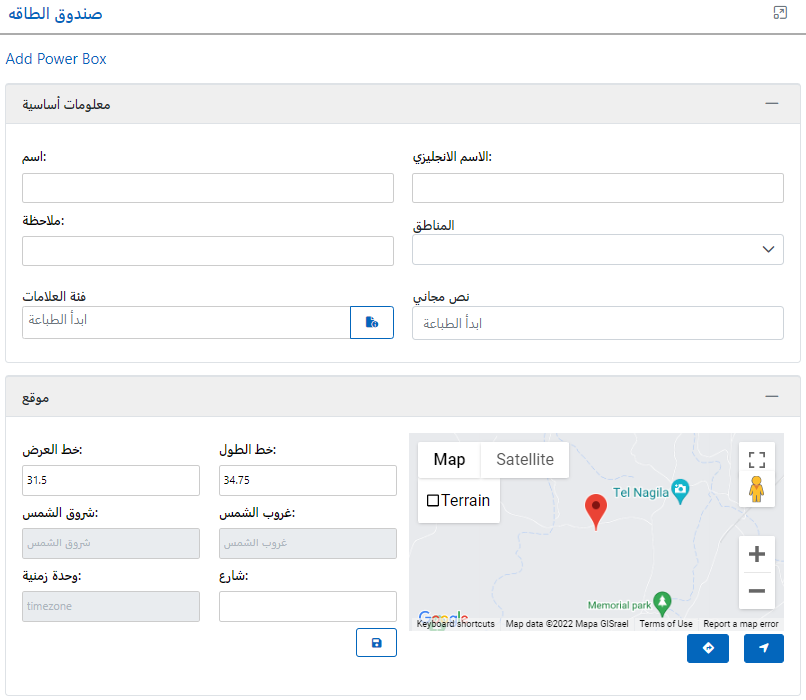Screen dimensions: 806x700
Task: Zoom in on the map
Action: click(x=757, y=554)
